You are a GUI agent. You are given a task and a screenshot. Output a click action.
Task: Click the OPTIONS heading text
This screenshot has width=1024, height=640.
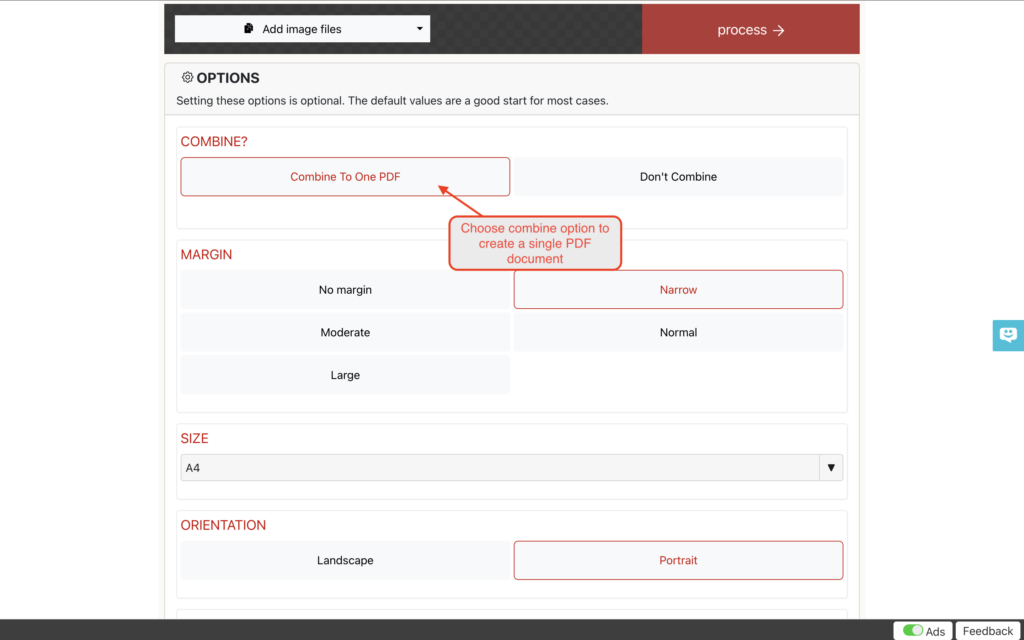click(x=228, y=78)
